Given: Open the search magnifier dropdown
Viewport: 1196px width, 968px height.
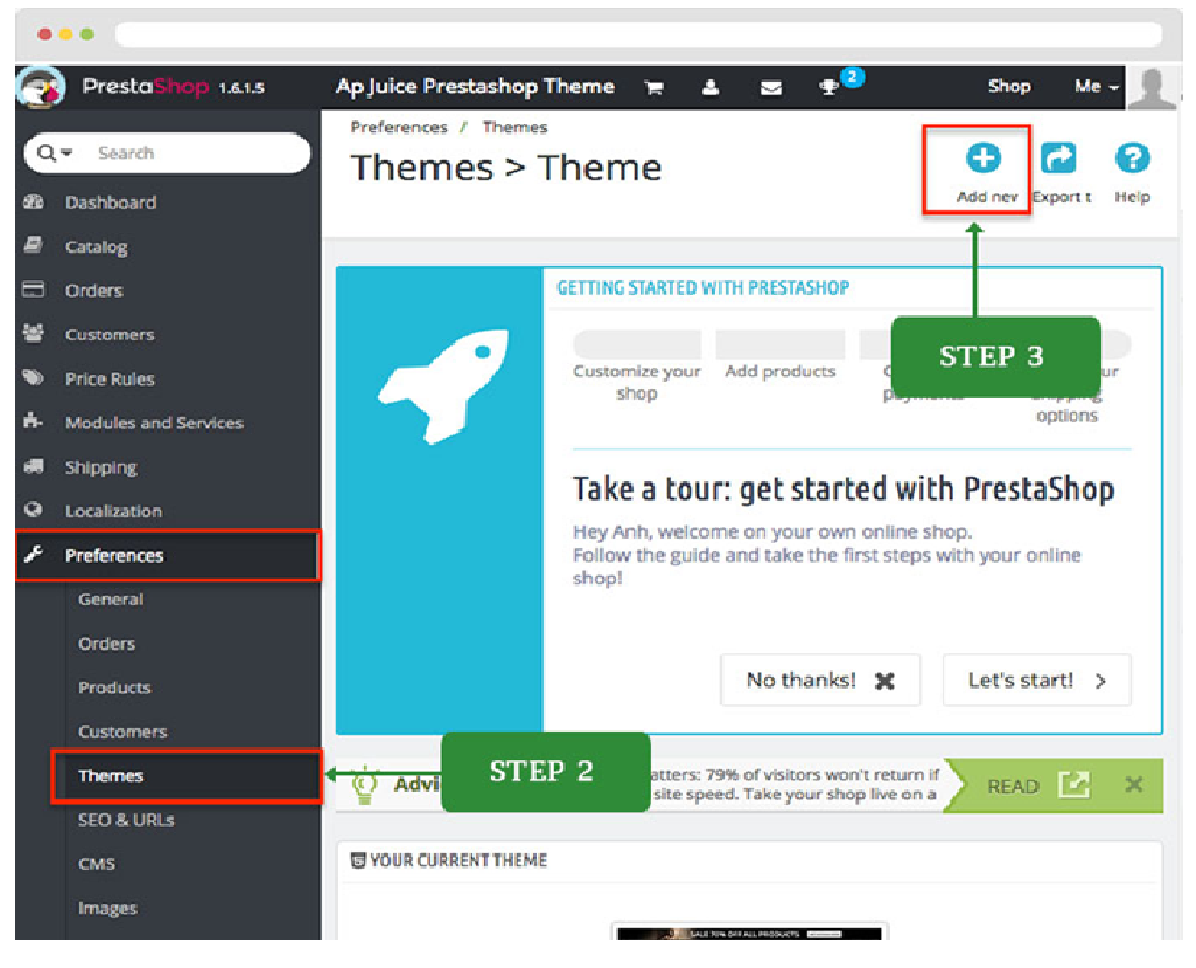Looking at the screenshot, I should click(x=54, y=153).
